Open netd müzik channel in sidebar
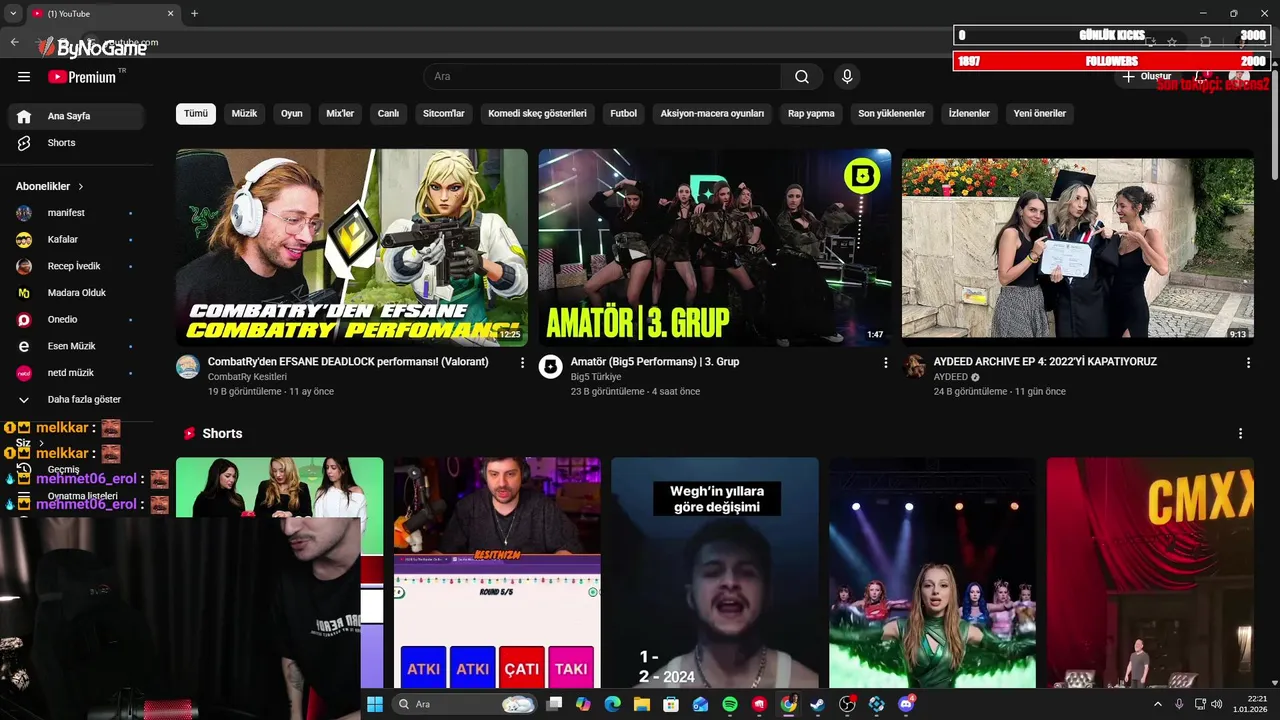The image size is (1280, 720). tap(75, 373)
